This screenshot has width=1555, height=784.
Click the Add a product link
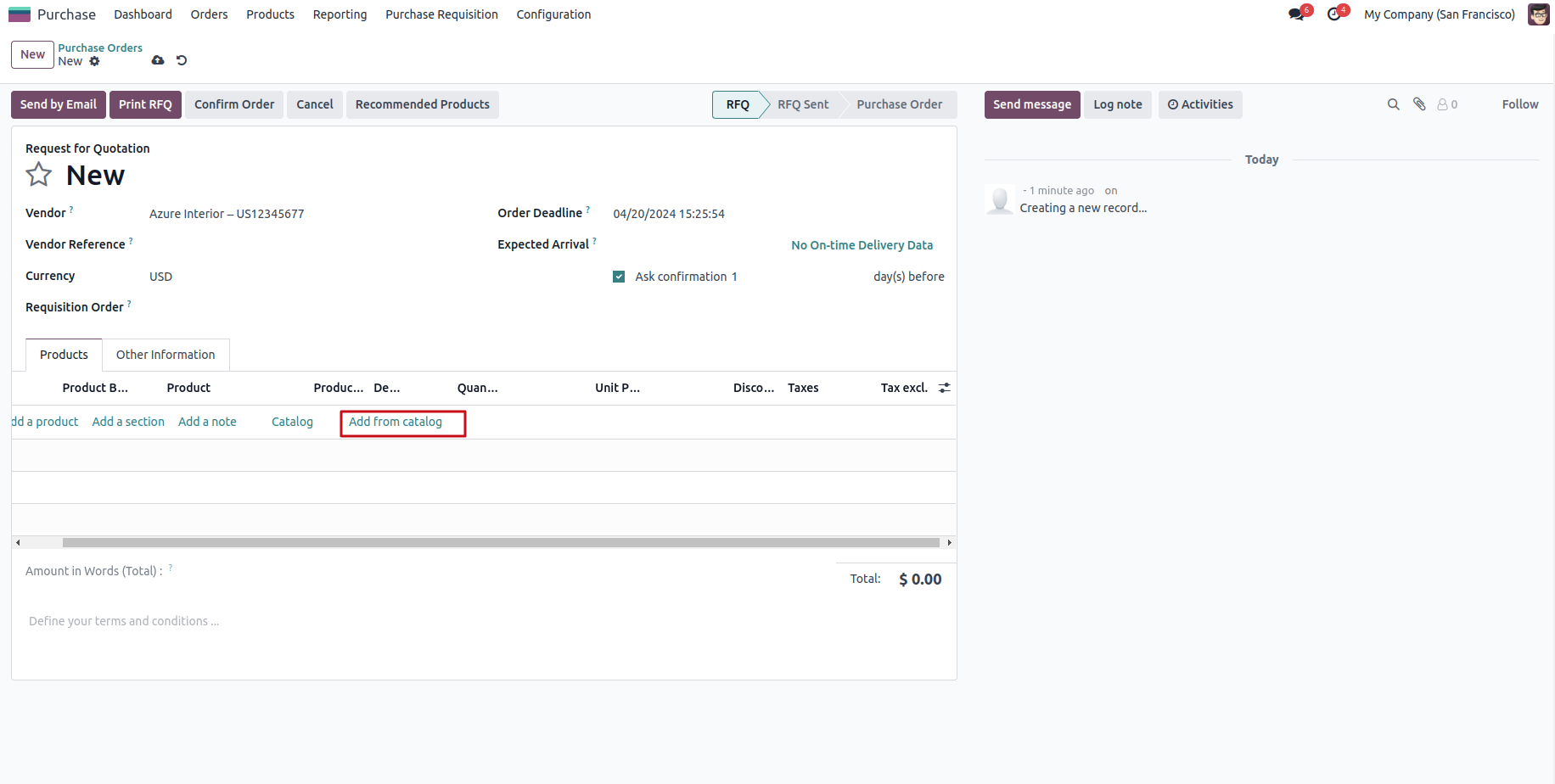coord(45,422)
